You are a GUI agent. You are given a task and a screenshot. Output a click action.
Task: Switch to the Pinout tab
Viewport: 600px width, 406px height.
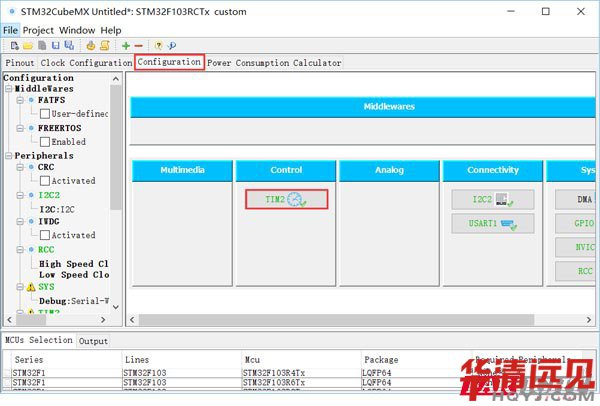[x=20, y=63]
